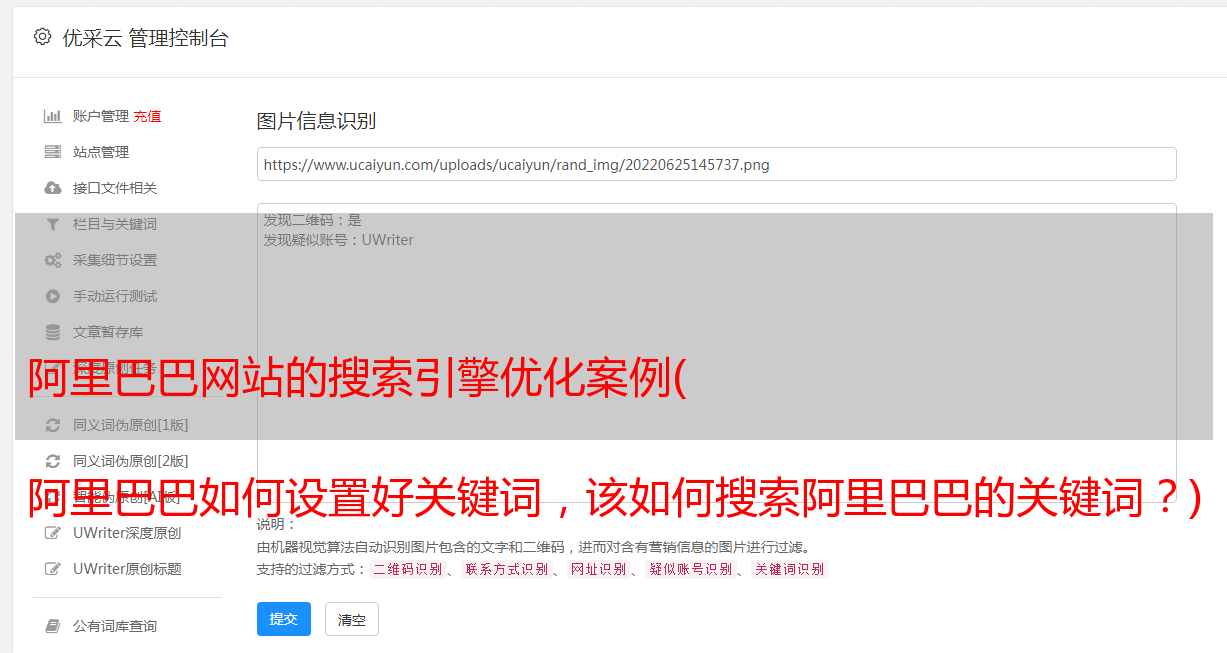Open the filter icon for 栏目与关键词

(x=53, y=224)
